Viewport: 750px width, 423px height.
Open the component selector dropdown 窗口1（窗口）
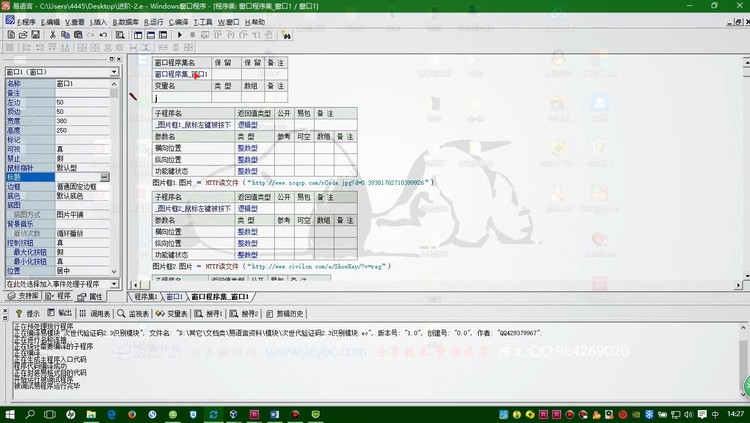114,72
